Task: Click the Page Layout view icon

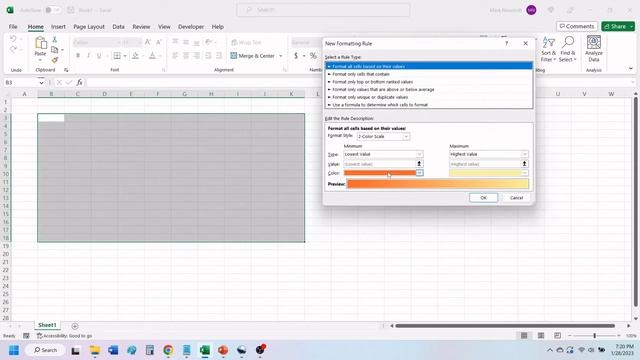Action: click(541, 336)
